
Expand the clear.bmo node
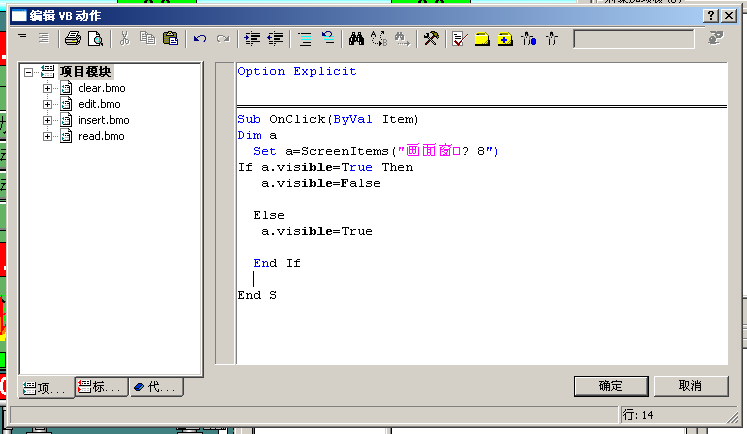point(47,88)
